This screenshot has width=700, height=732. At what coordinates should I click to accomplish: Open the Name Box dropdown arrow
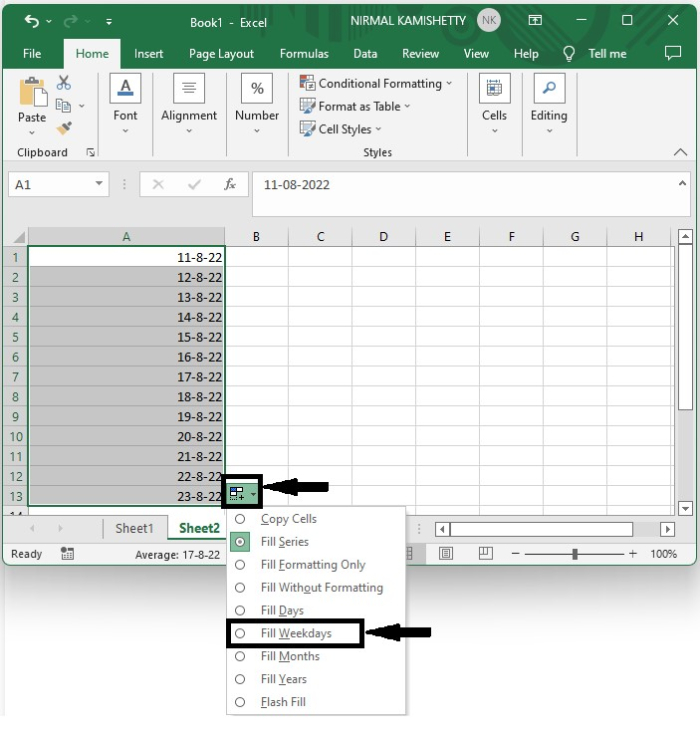[x=99, y=183]
